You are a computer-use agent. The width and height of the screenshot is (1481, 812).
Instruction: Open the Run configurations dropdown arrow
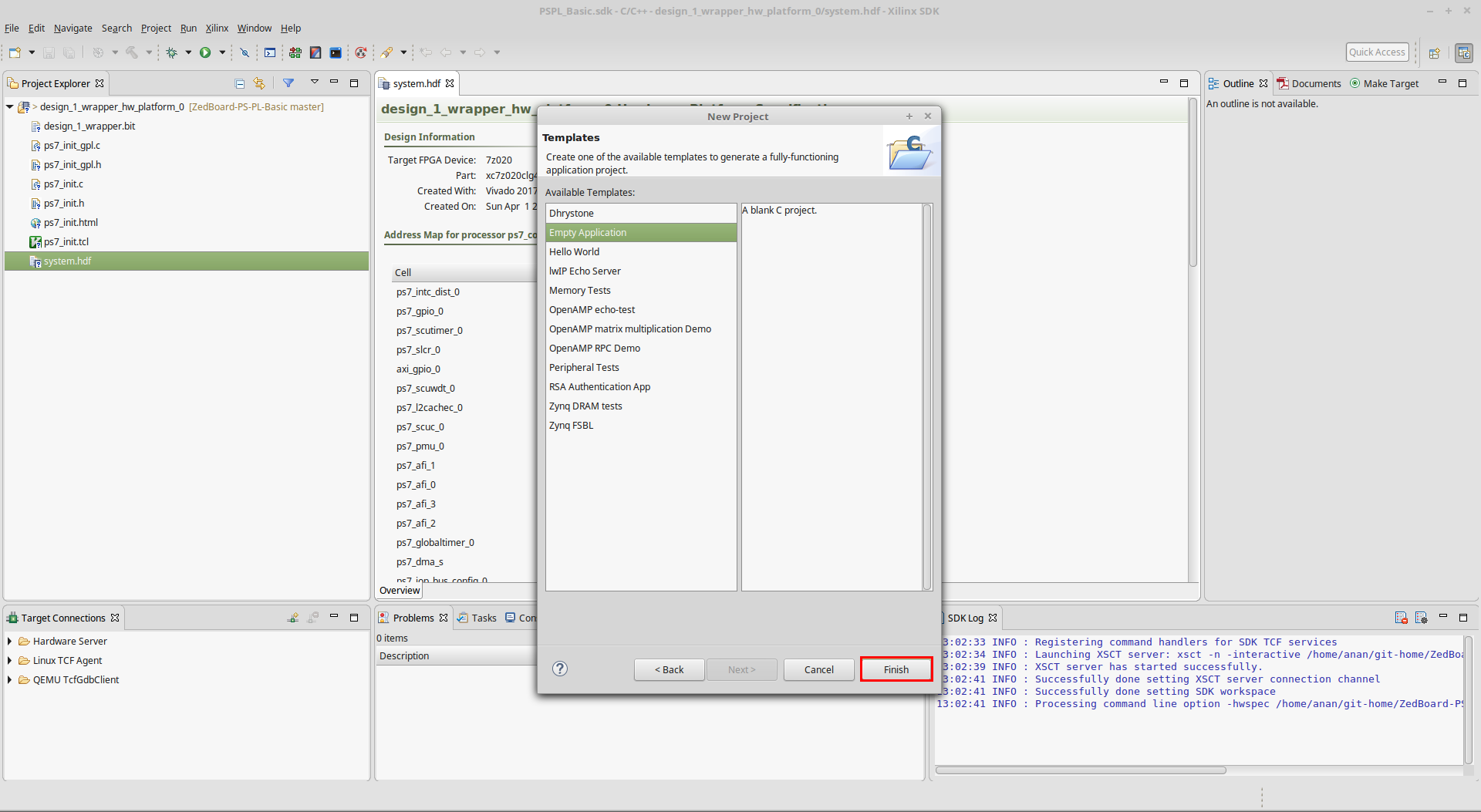click(222, 52)
